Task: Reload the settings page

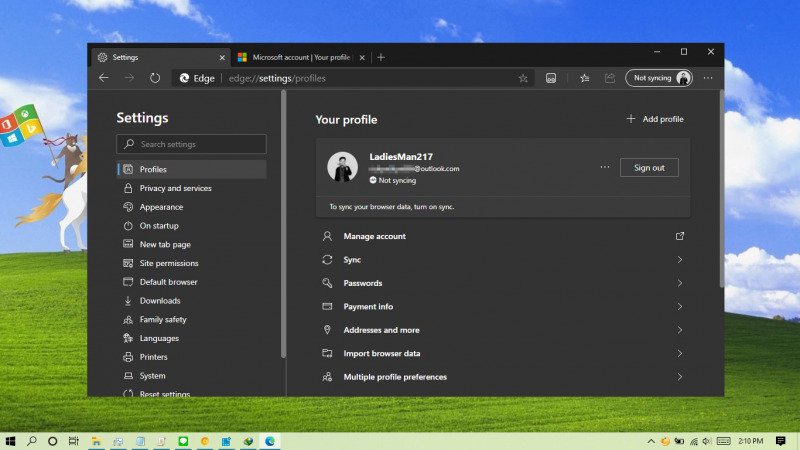Action: click(155, 78)
